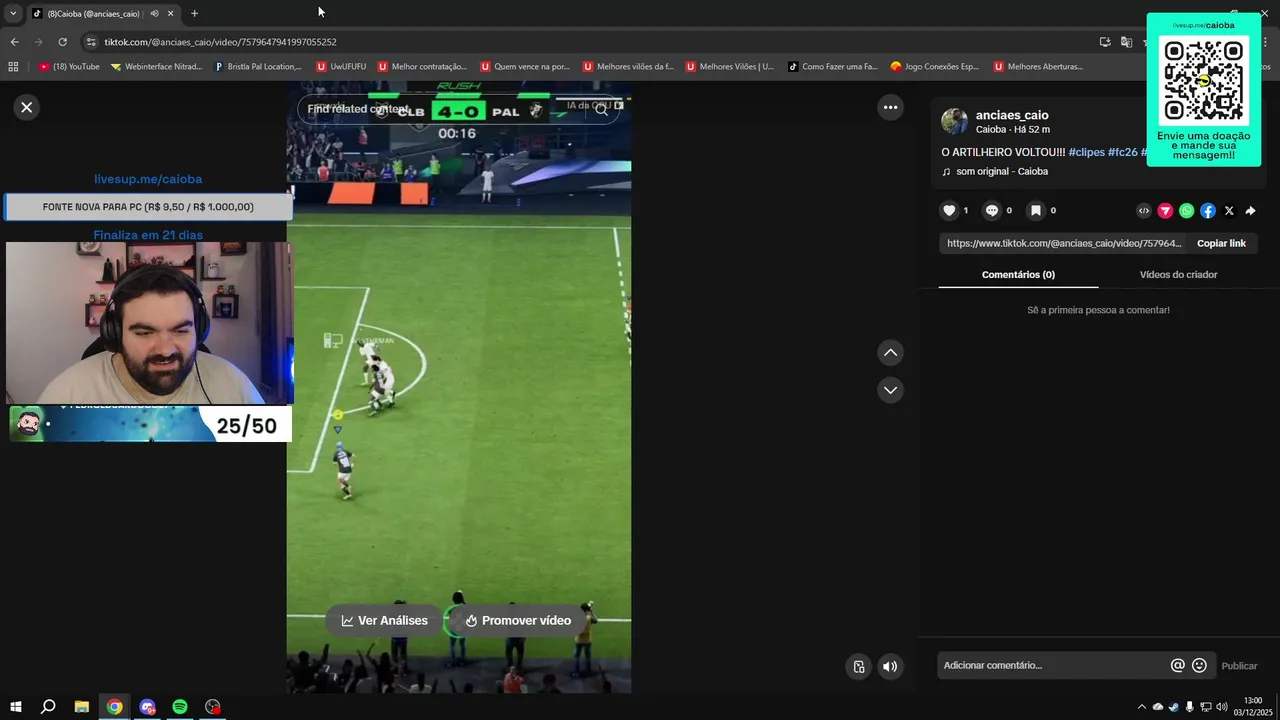Open the tab search dropdown

tap(13, 13)
